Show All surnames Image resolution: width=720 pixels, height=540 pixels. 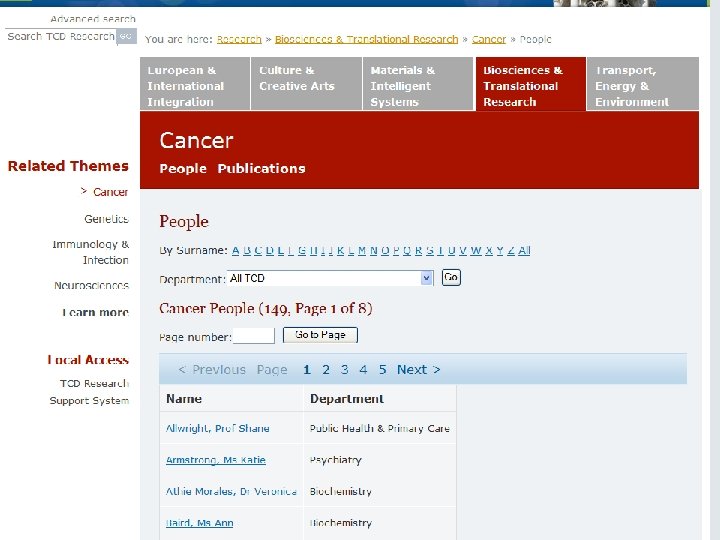click(524, 251)
